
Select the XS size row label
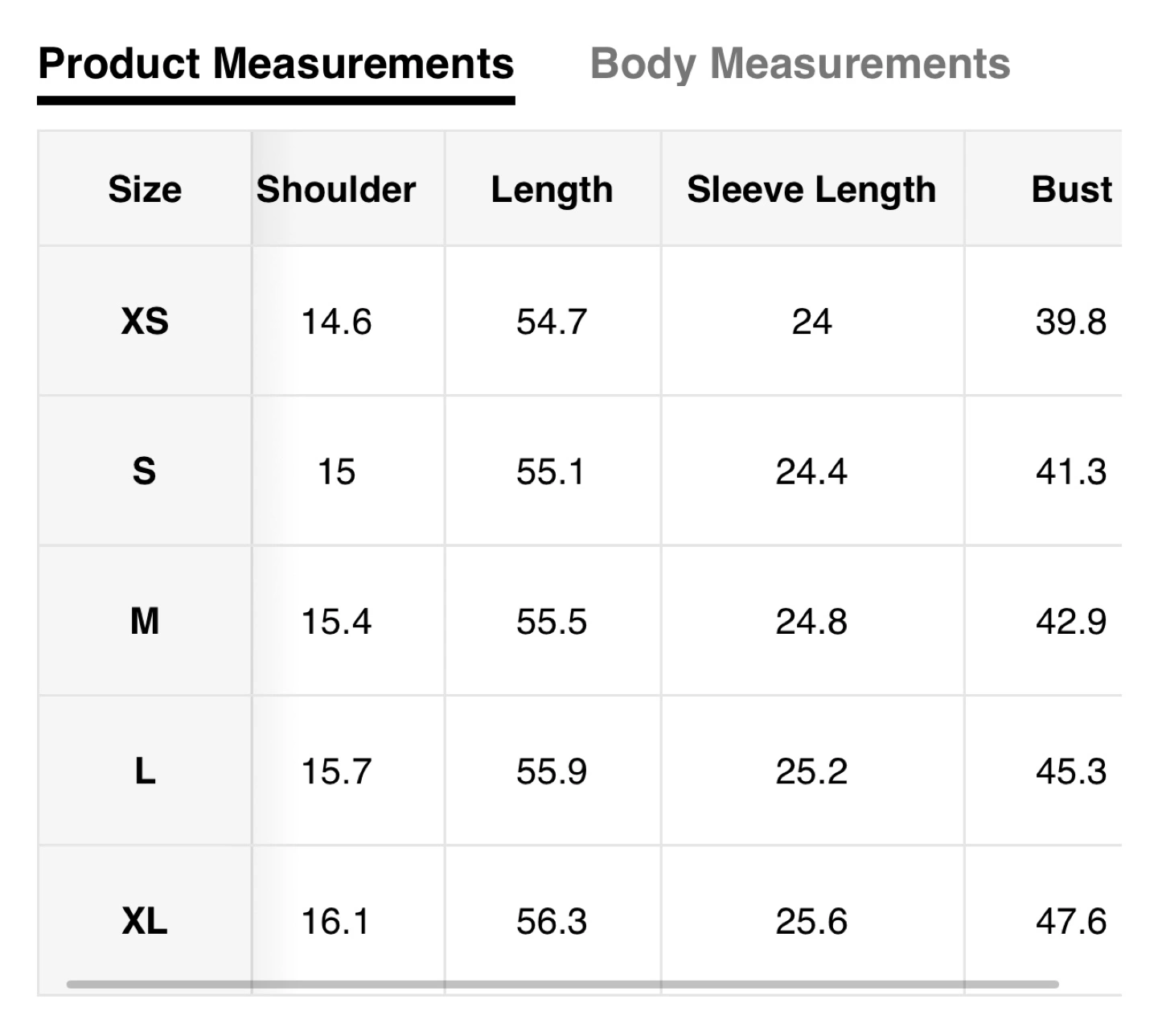tap(145, 322)
